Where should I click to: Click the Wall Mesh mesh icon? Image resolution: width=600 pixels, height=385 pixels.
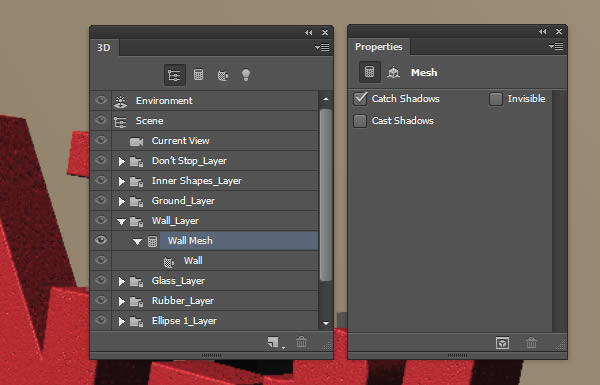pyautogui.click(x=152, y=241)
